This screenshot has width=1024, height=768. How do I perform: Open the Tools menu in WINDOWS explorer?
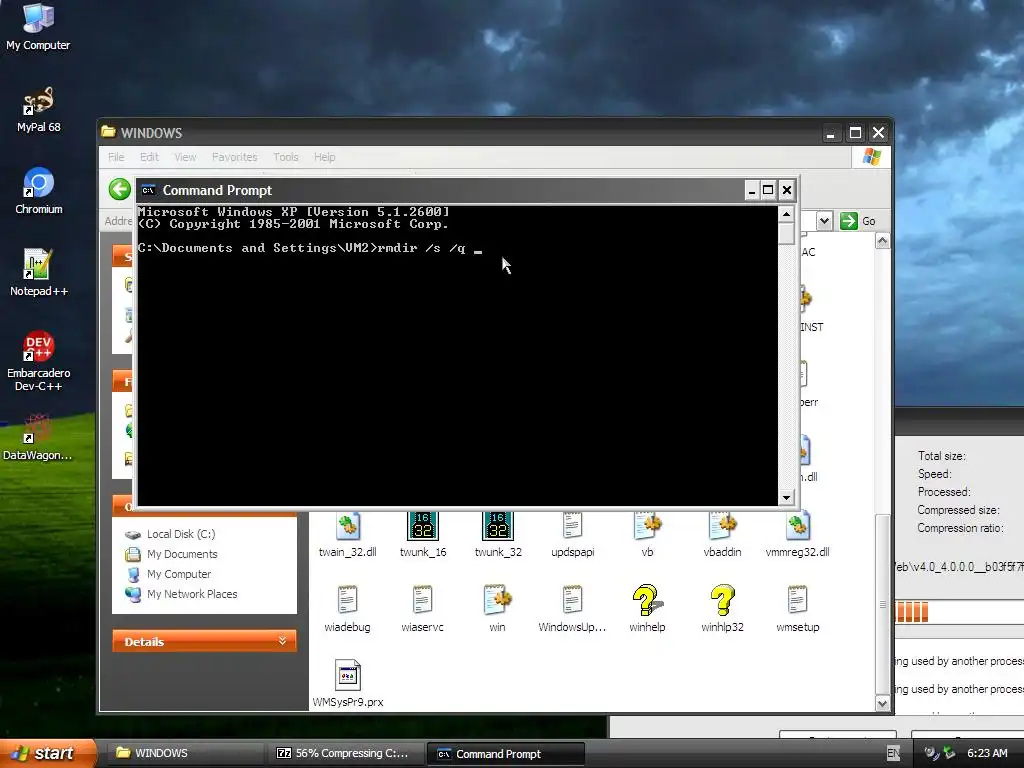tap(285, 157)
